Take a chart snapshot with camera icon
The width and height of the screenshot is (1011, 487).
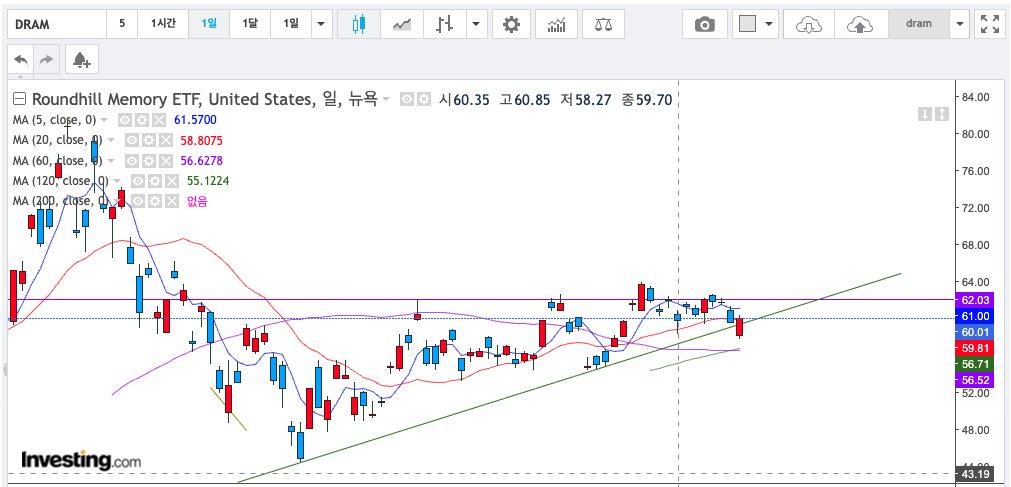pyautogui.click(x=705, y=25)
